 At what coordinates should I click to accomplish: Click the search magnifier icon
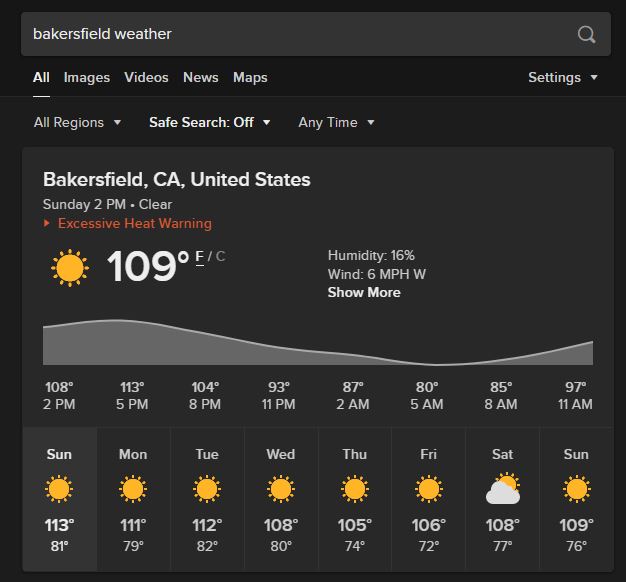[587, 34]
